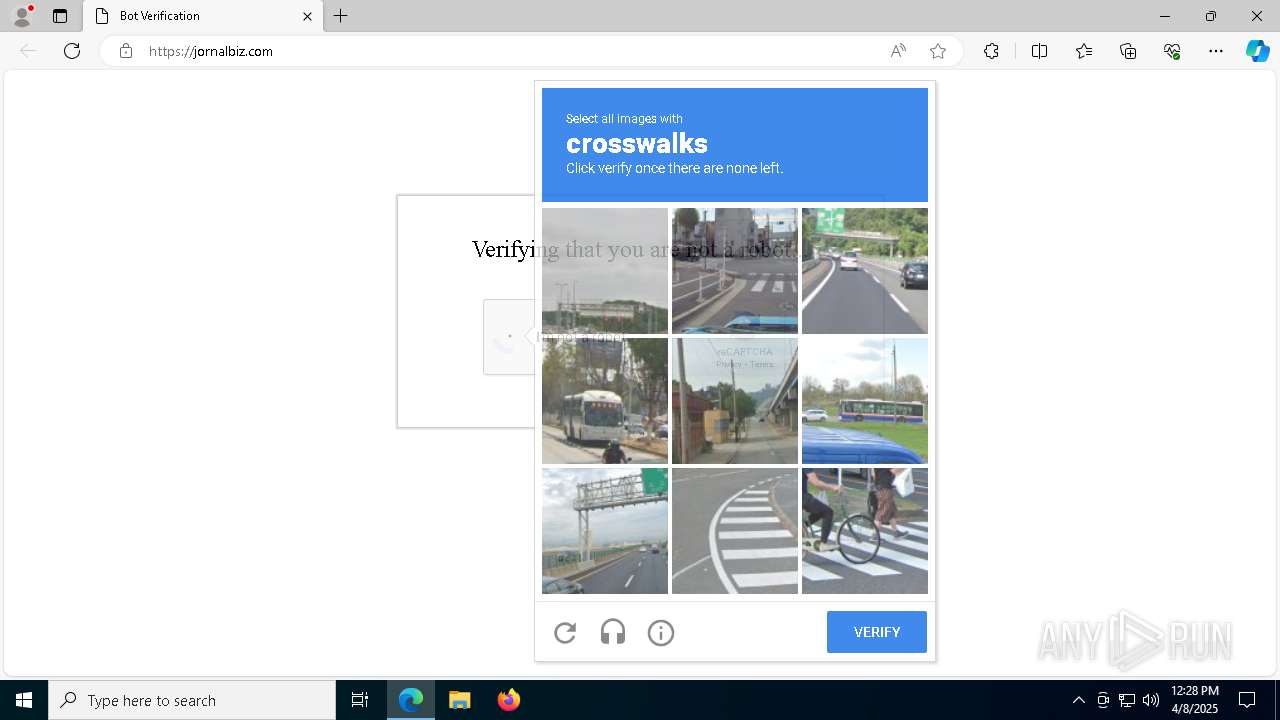1280x720 pixels.
Task: Show hidden system tray icons
Action: [x=1079, y=700]
